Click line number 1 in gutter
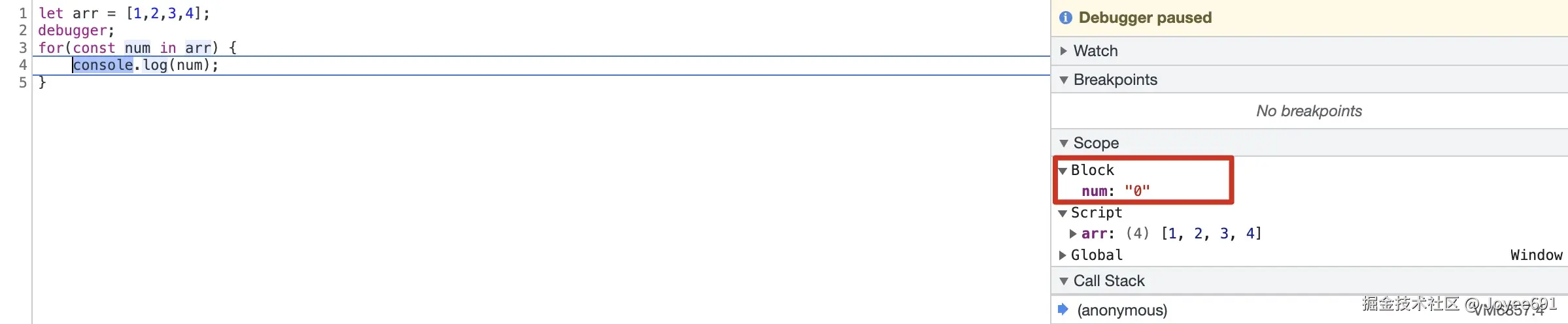Image resolution: width=1568 pixels, height=324 pixels. coord(23,13)
